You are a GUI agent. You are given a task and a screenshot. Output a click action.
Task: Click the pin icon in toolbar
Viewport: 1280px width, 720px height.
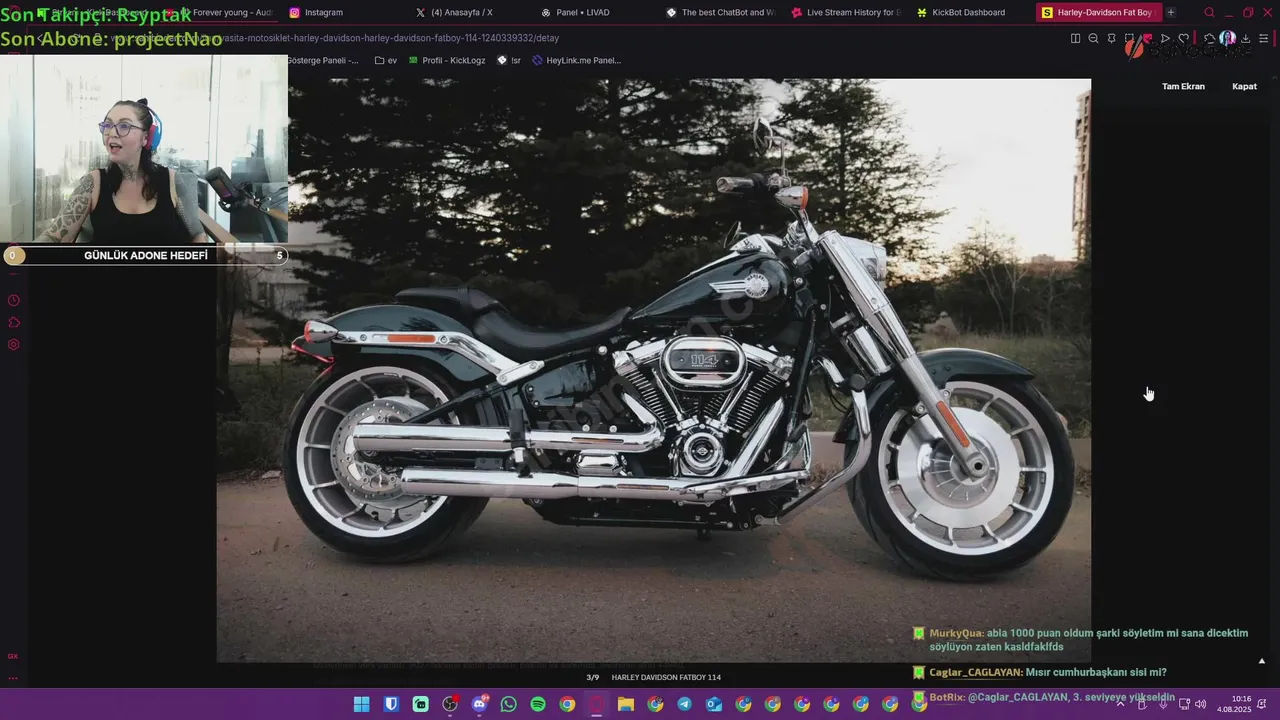[1111, 38]
